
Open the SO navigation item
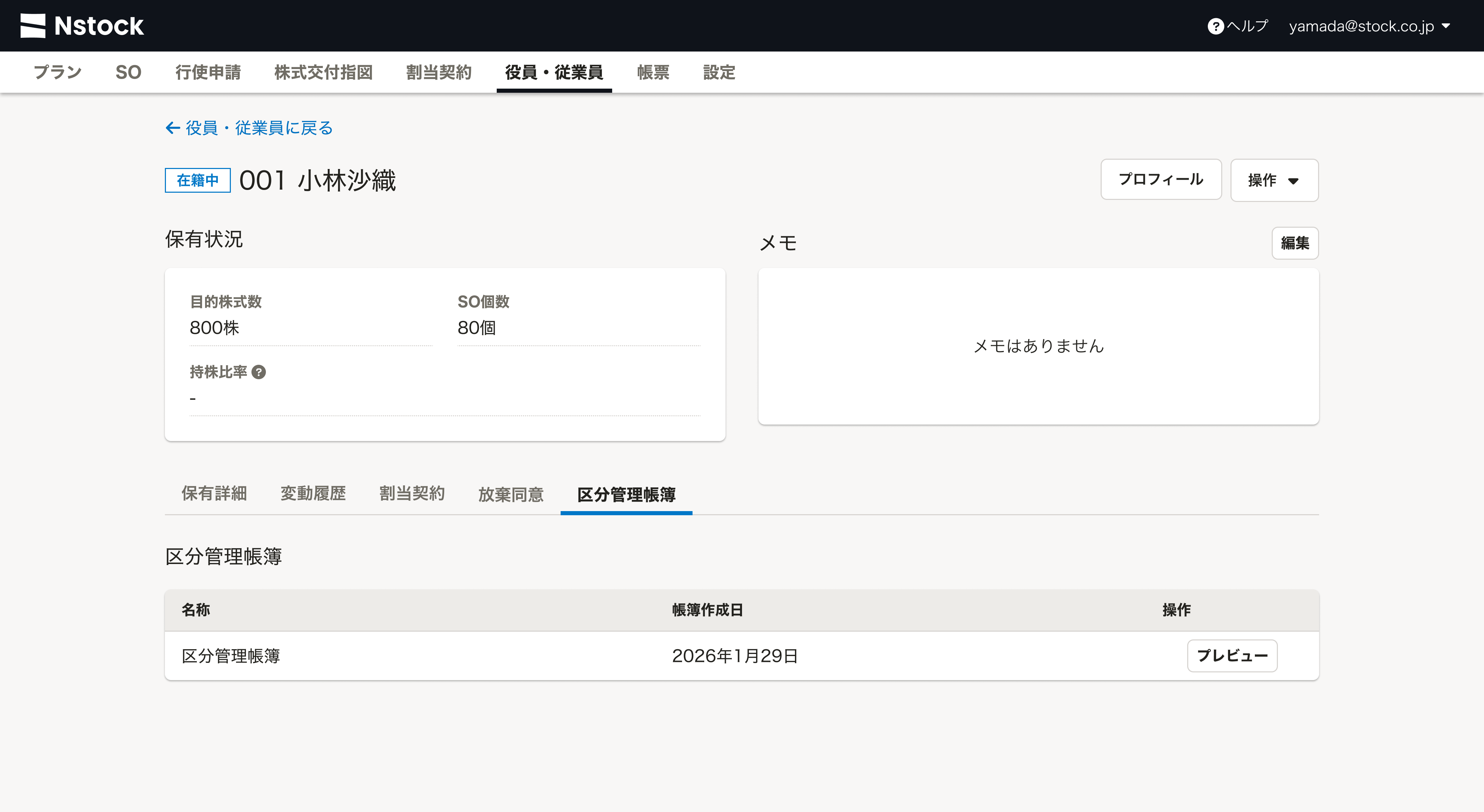tap(128, 72)
